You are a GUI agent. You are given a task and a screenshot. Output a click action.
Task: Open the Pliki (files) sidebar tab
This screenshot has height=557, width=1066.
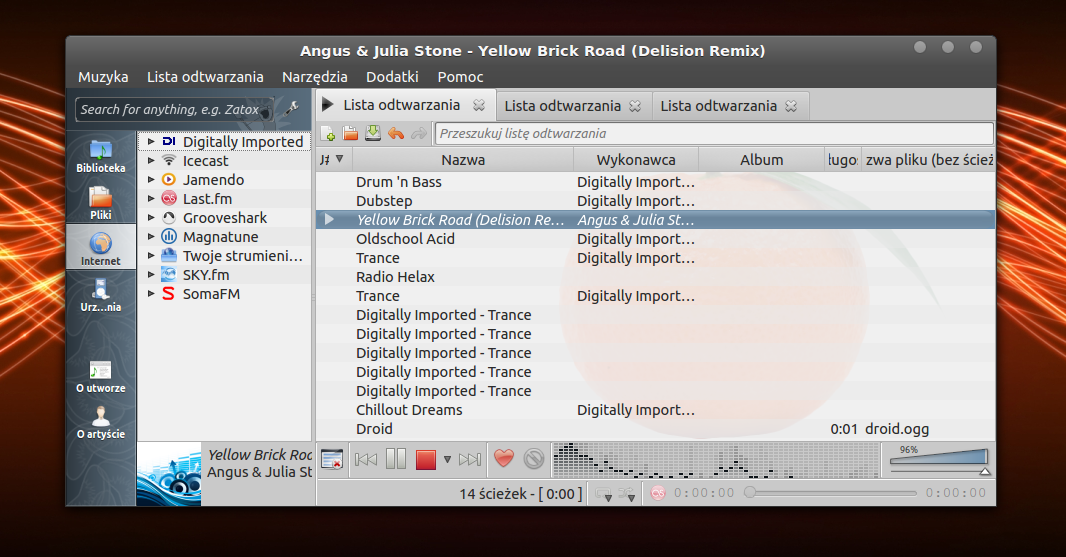101,202
